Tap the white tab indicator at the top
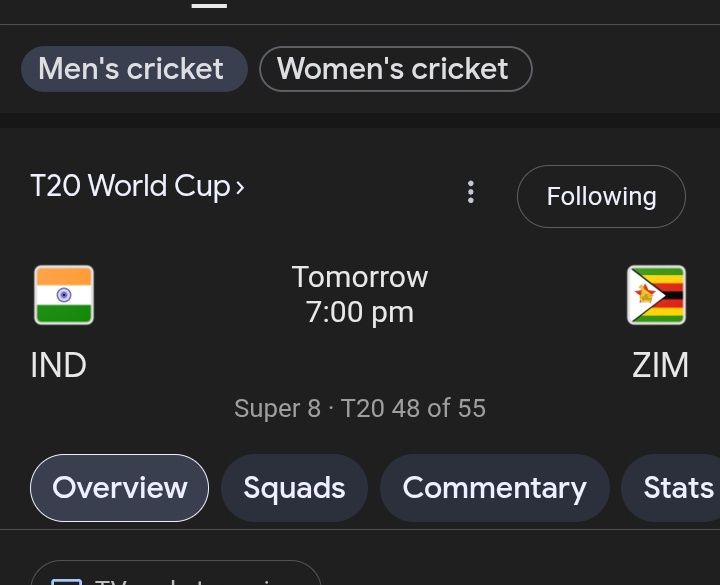 pos(210,4)
